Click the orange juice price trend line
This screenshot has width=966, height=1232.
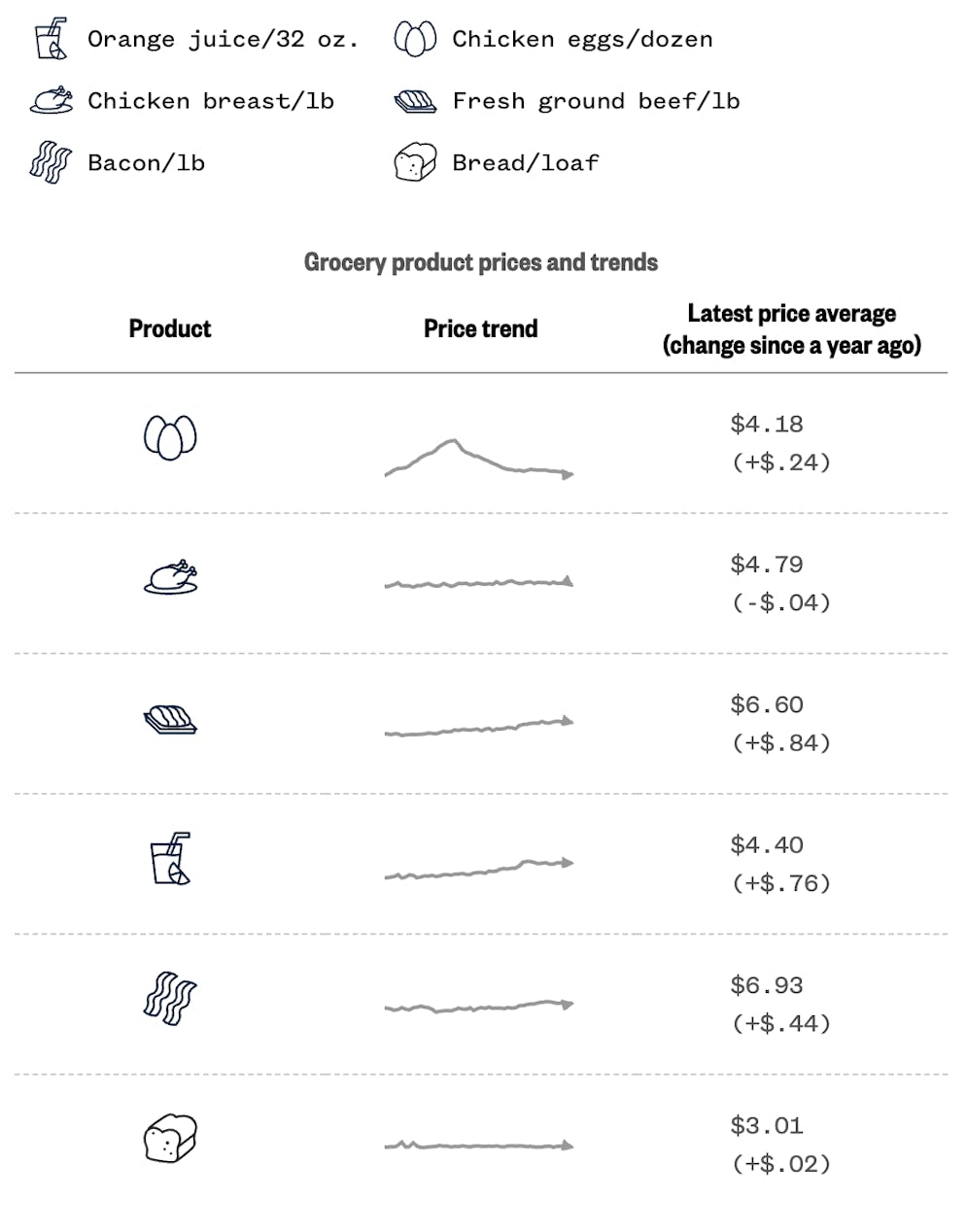click(478, 869)
